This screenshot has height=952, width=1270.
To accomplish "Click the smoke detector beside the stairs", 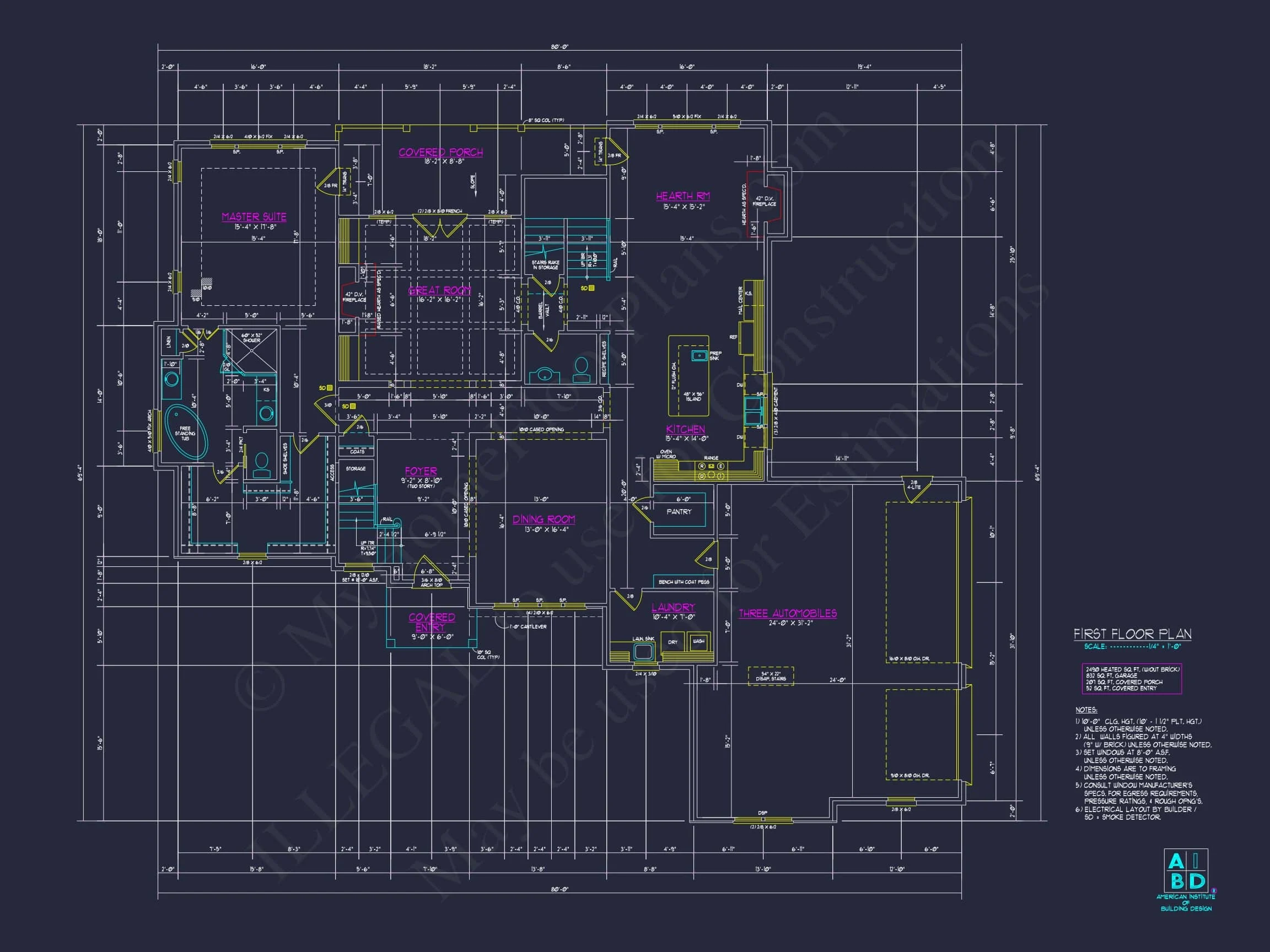I will tap(591, 288).
